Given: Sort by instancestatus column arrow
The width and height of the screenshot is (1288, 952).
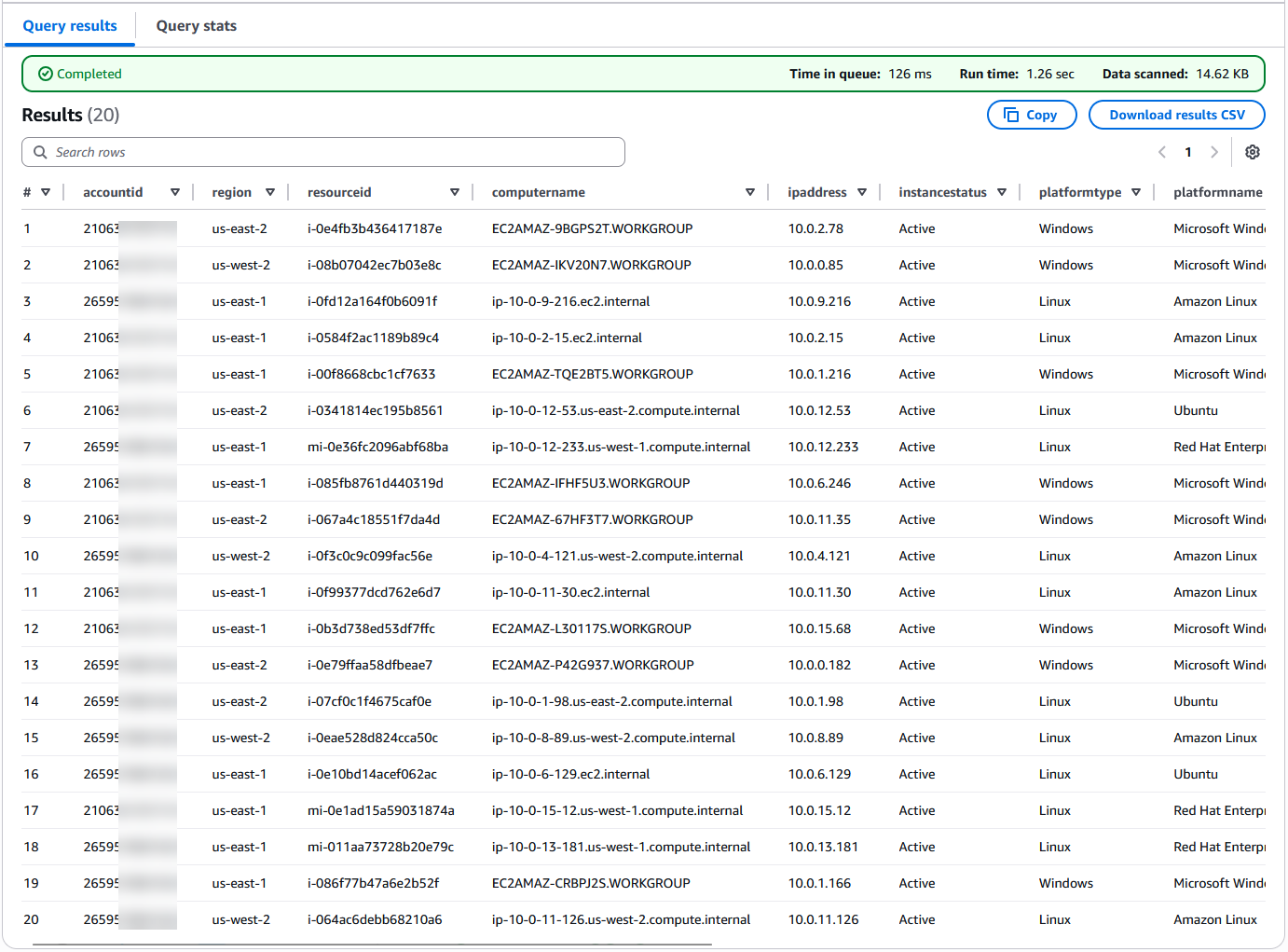Looking at the screenshot, I should pyautogui.click(x=1002, y=192).
